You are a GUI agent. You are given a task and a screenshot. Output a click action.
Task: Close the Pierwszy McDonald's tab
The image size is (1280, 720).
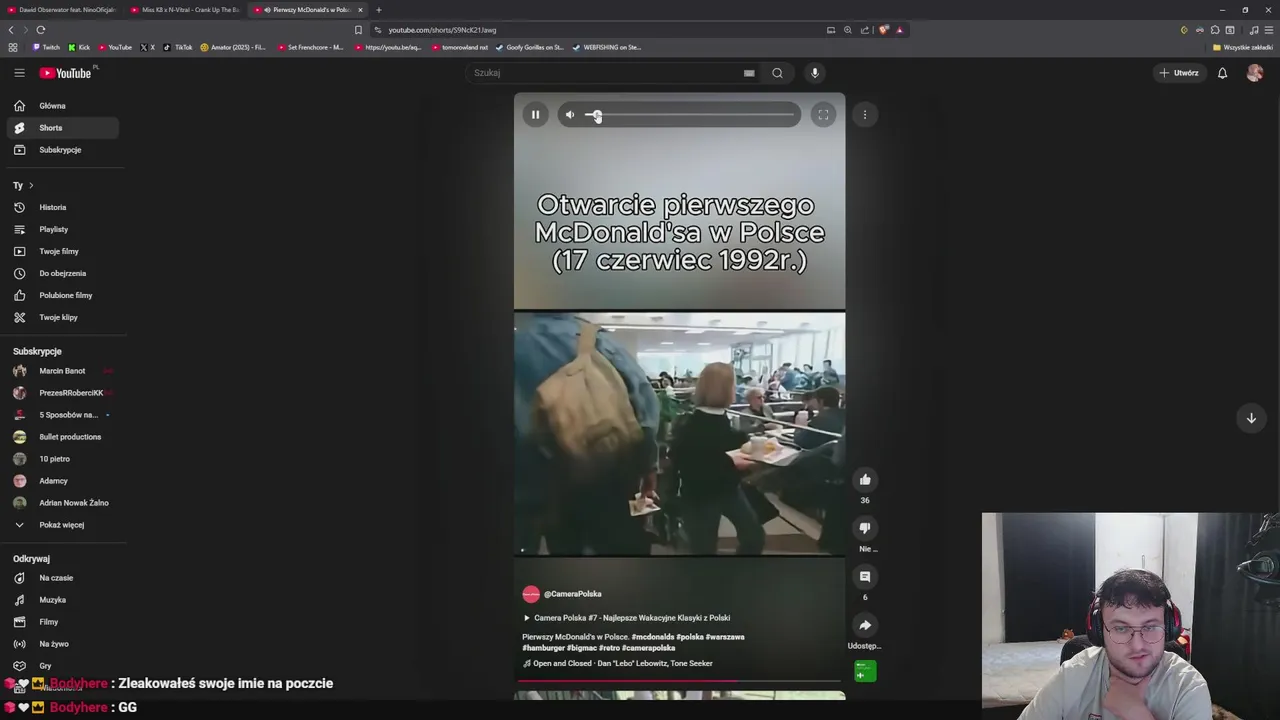(360, 10)
